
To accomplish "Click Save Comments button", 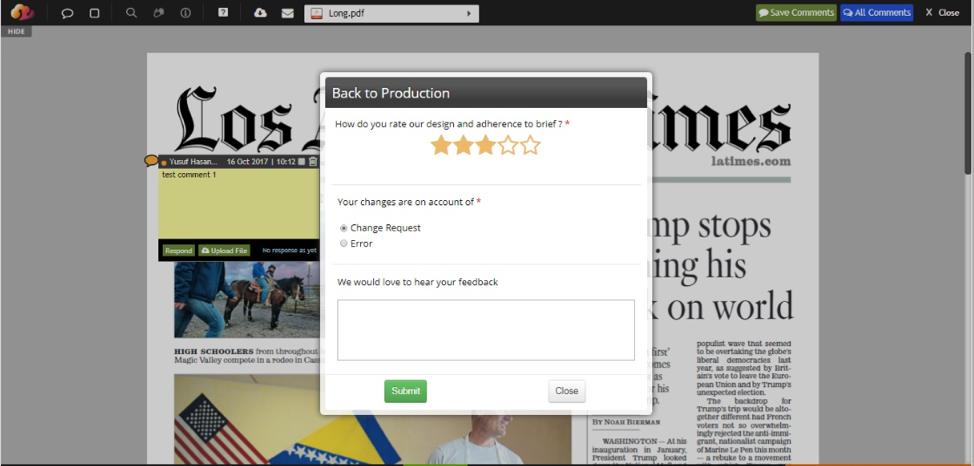I will (x=796, y=12).
